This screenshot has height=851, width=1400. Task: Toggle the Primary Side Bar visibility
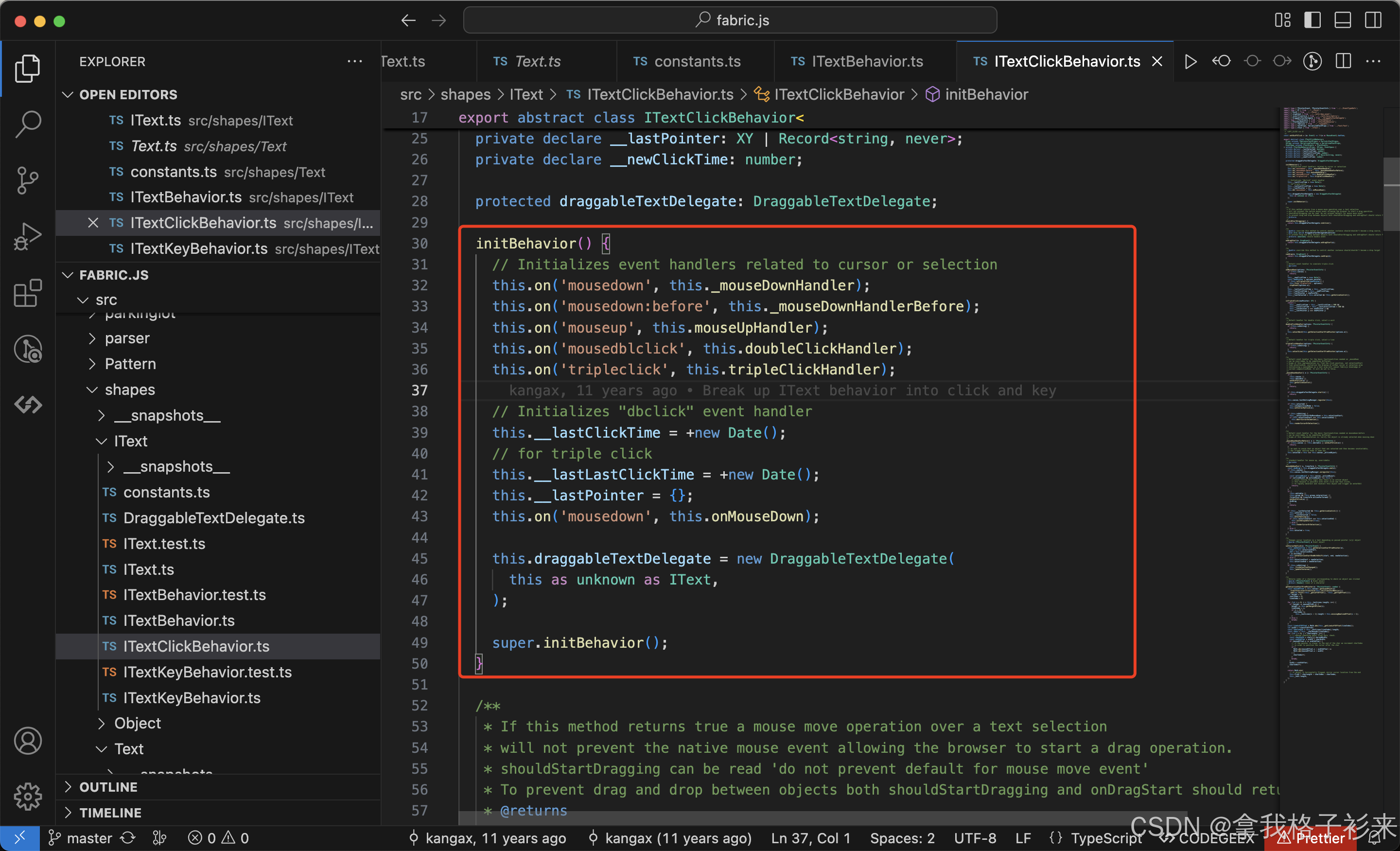(1312, 20)
